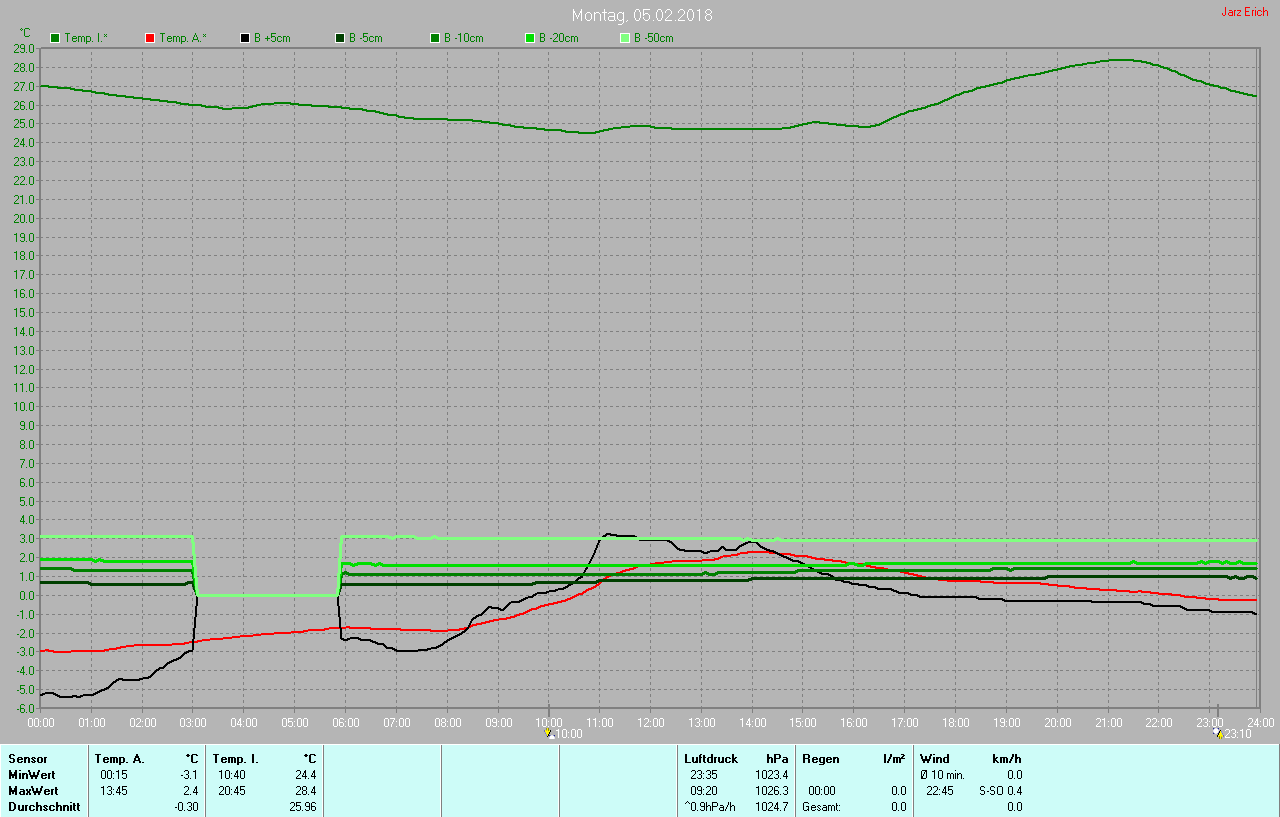This screenshot has height=817, width=1280.
Task: Click the B -10cm legend color square
Action: 435,38
